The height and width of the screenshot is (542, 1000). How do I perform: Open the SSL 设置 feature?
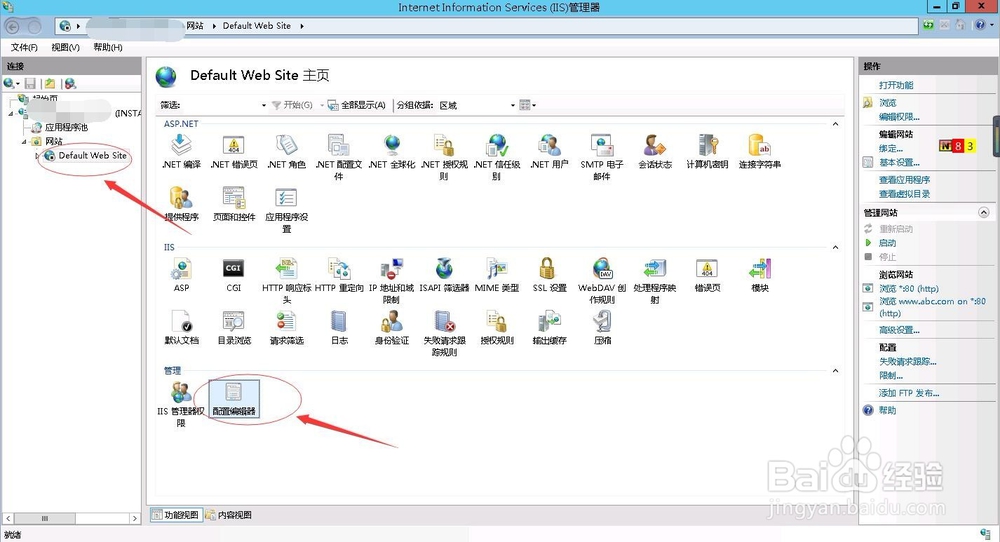549,275
